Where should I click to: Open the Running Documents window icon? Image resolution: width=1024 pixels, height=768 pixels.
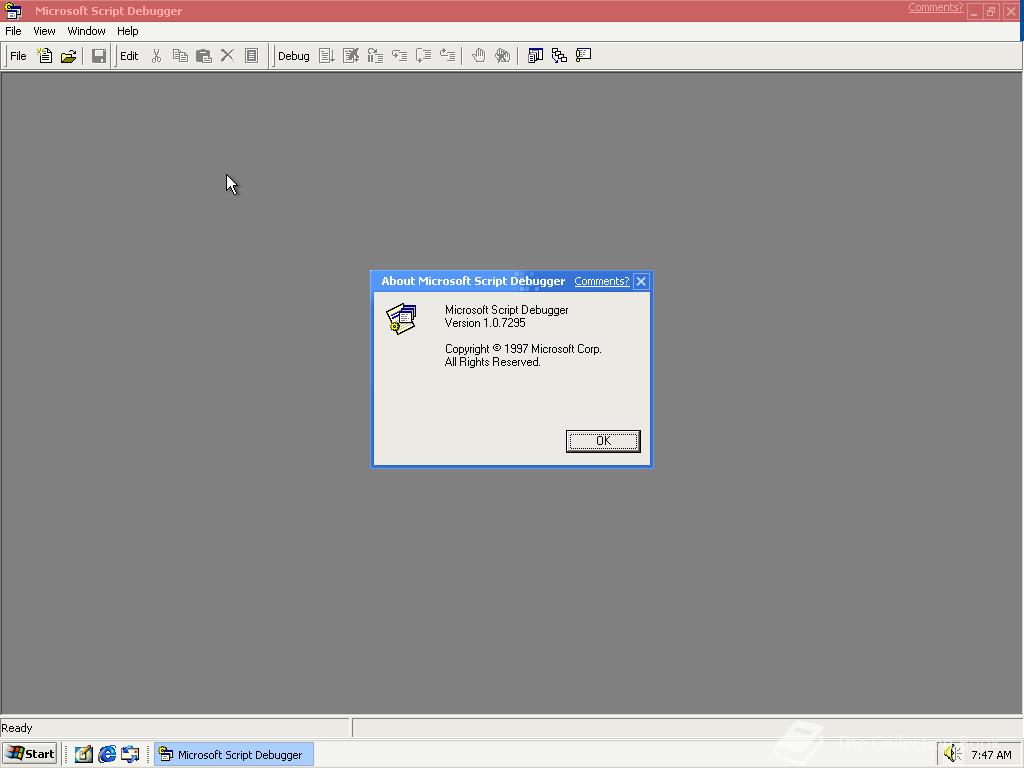pyautogui.click(x=535, y=56)
